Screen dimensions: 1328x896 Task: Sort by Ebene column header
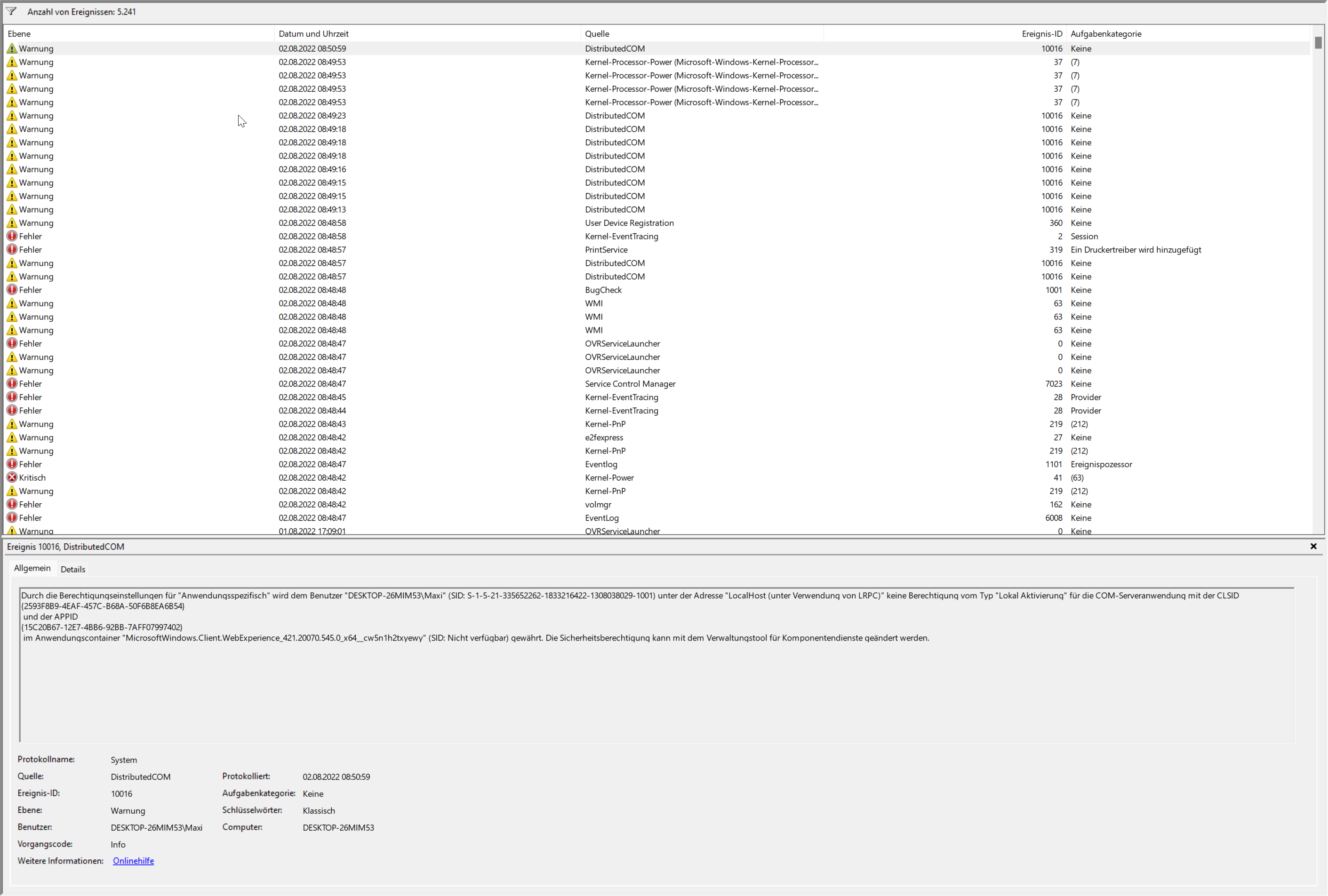click(x=19, y=34)
